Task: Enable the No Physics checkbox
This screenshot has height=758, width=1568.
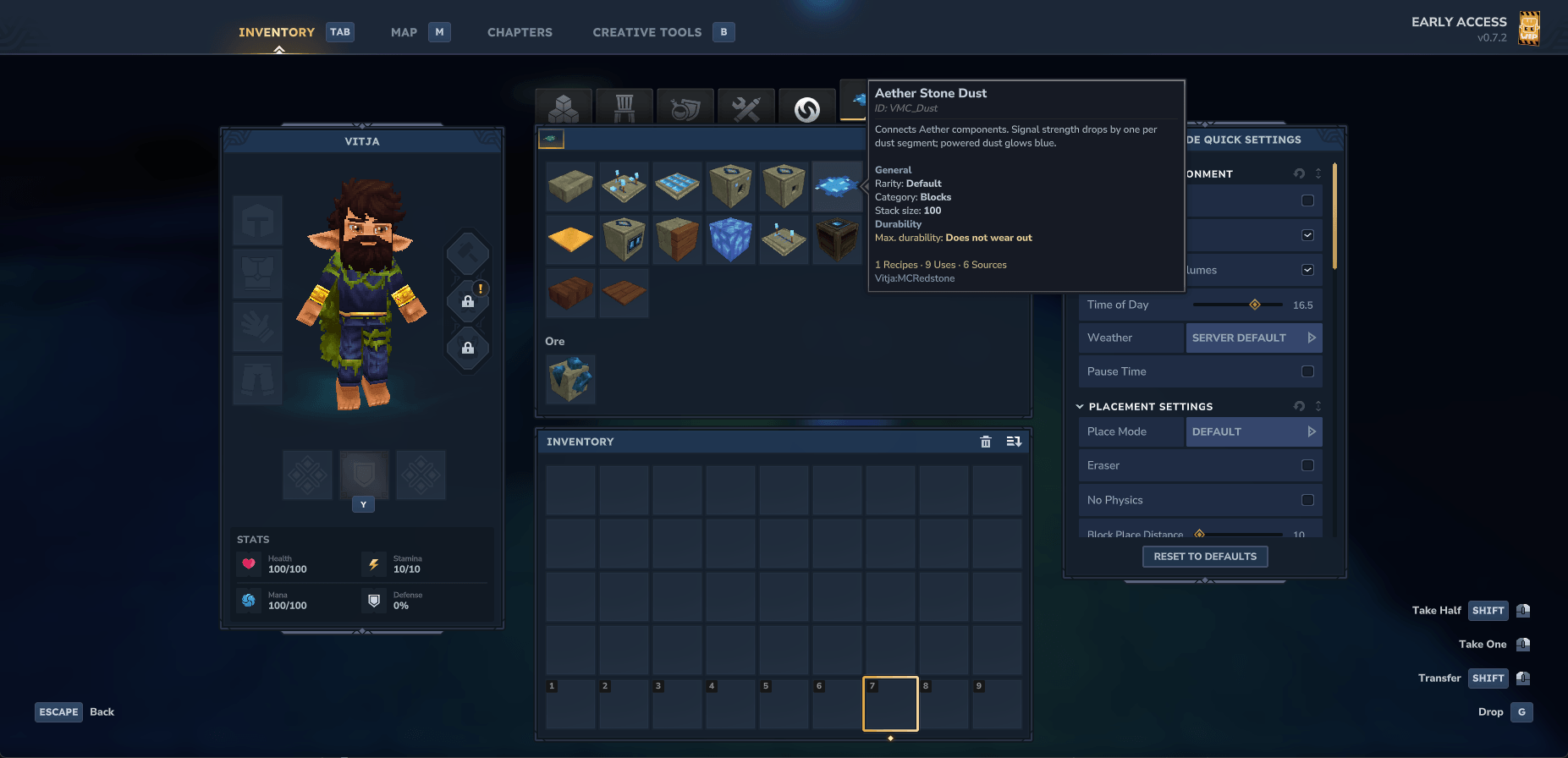Action: click(1307, 500)
